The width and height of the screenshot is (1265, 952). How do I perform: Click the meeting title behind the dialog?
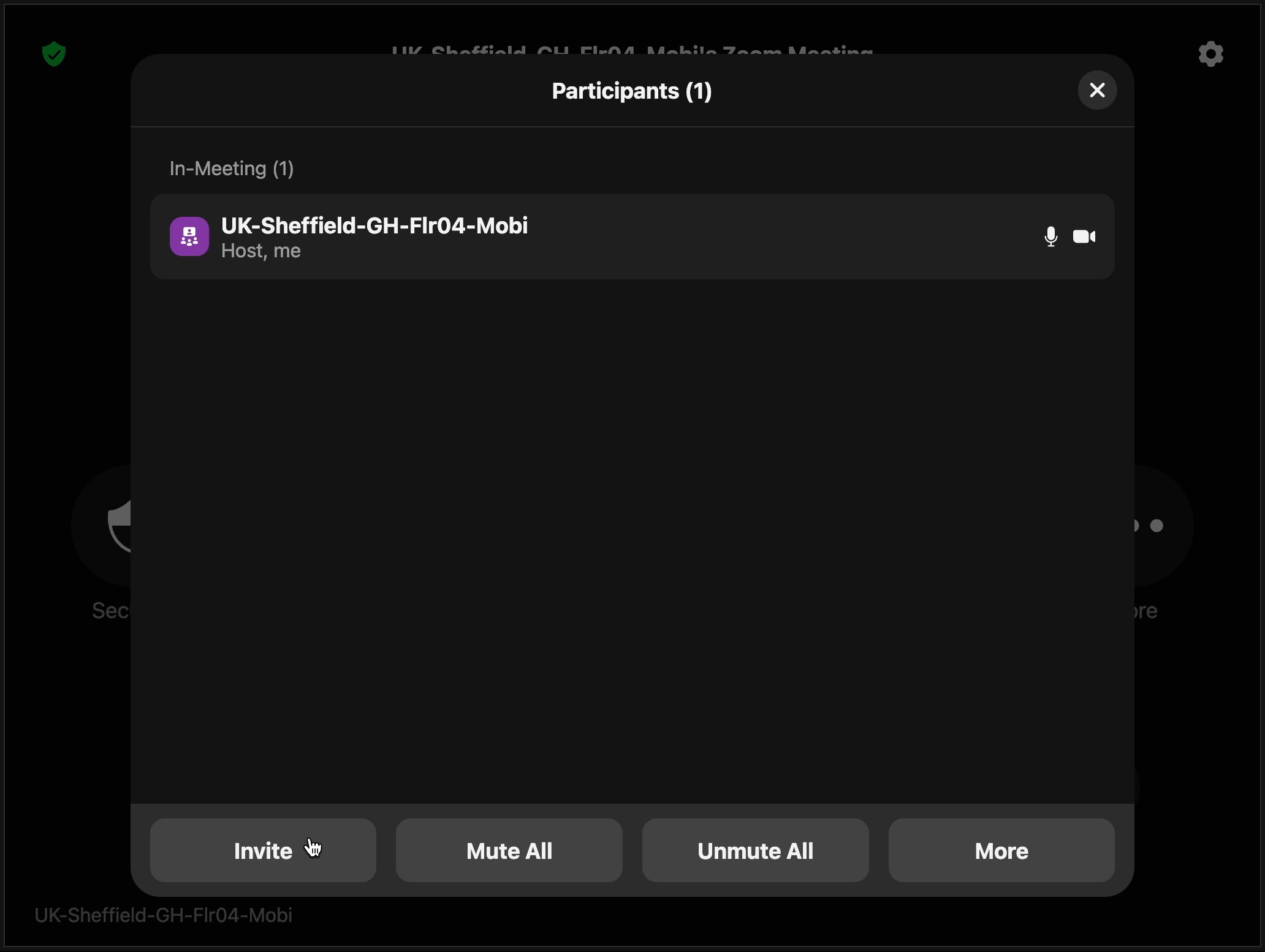tap(631, 49)
